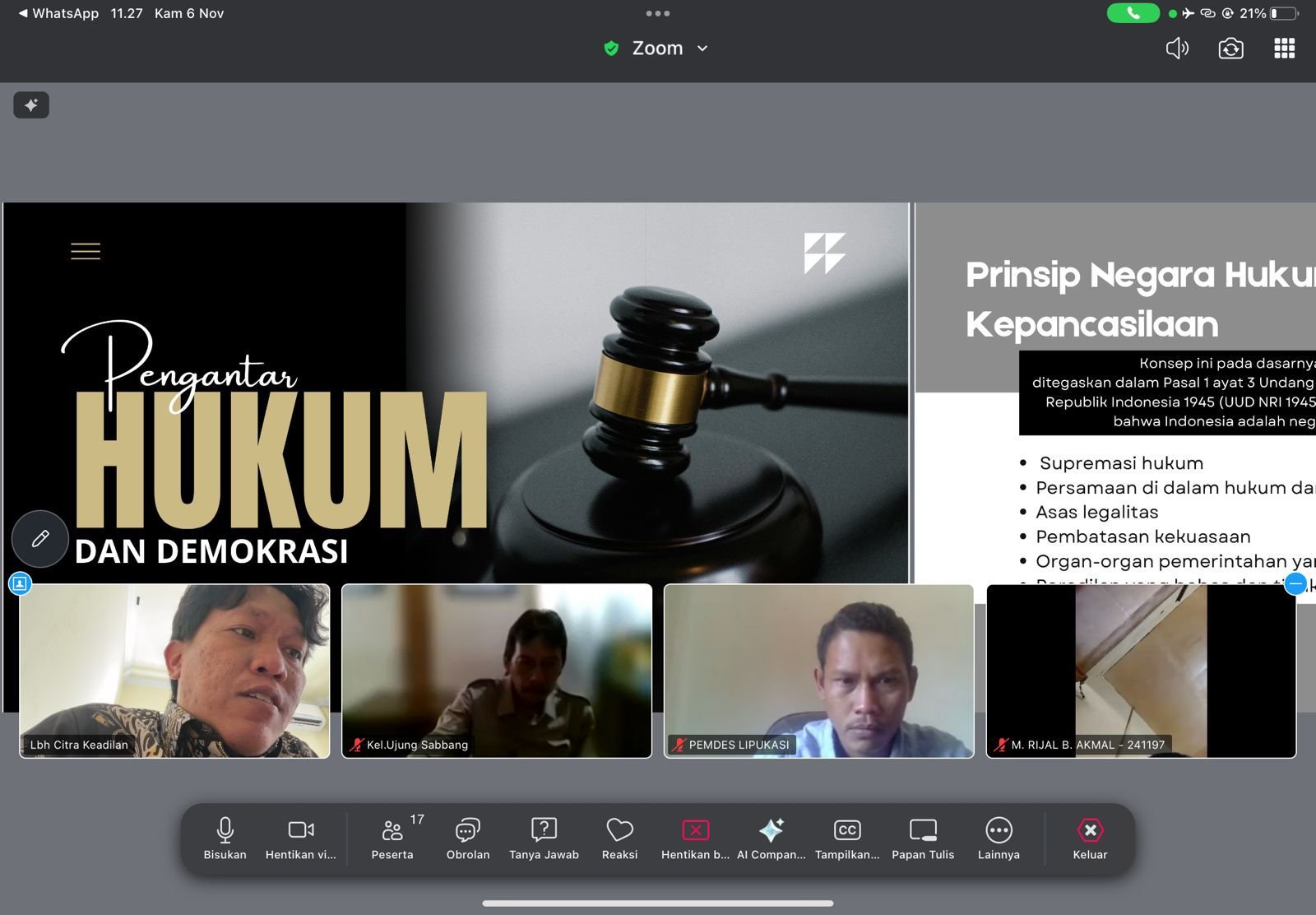This screenshot has height=915, width=1316.
Task: Select PEMDES LIPUKASI video thumbnail
Action: (x=818, y=671)
